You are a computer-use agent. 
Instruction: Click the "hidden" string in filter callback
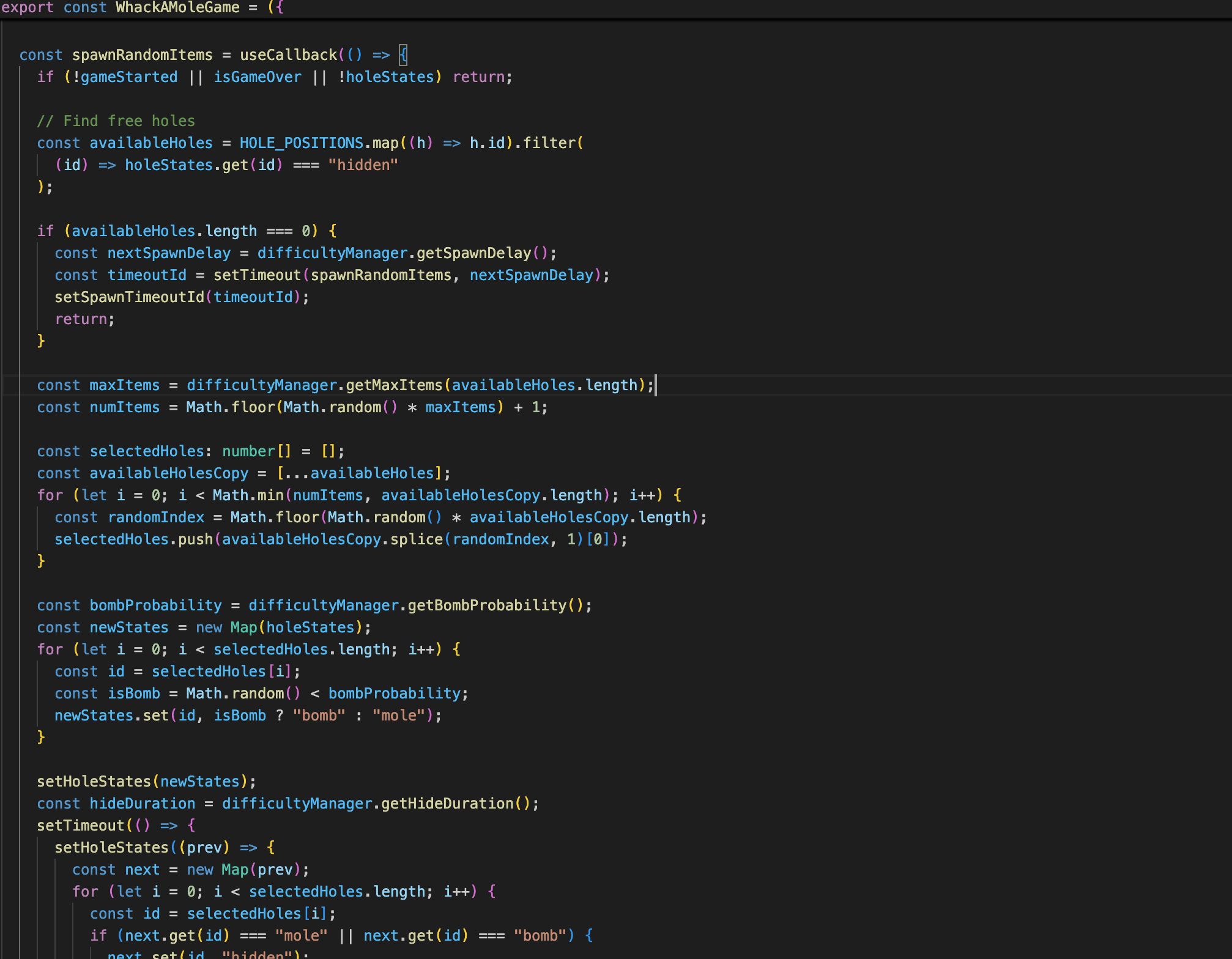363,165
